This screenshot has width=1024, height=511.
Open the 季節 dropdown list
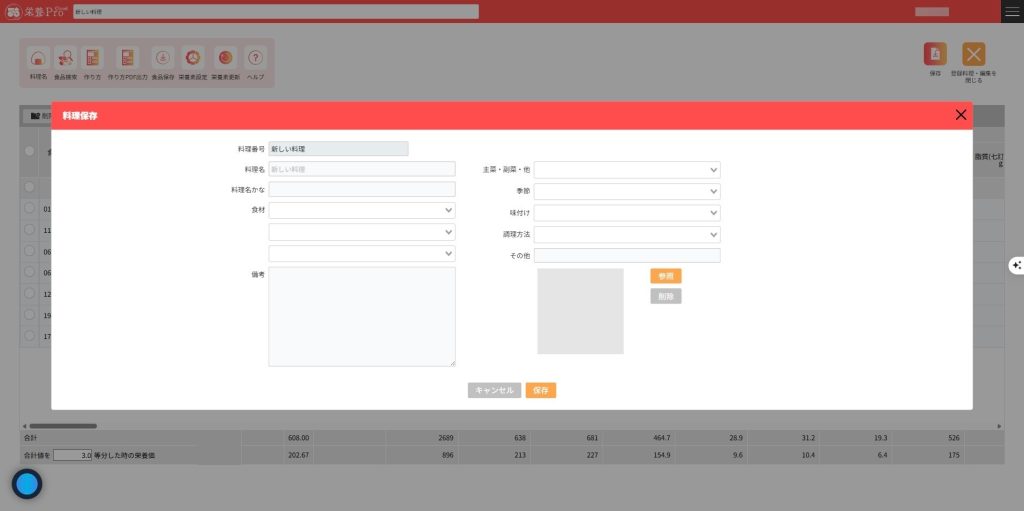[x=627, y=191]
